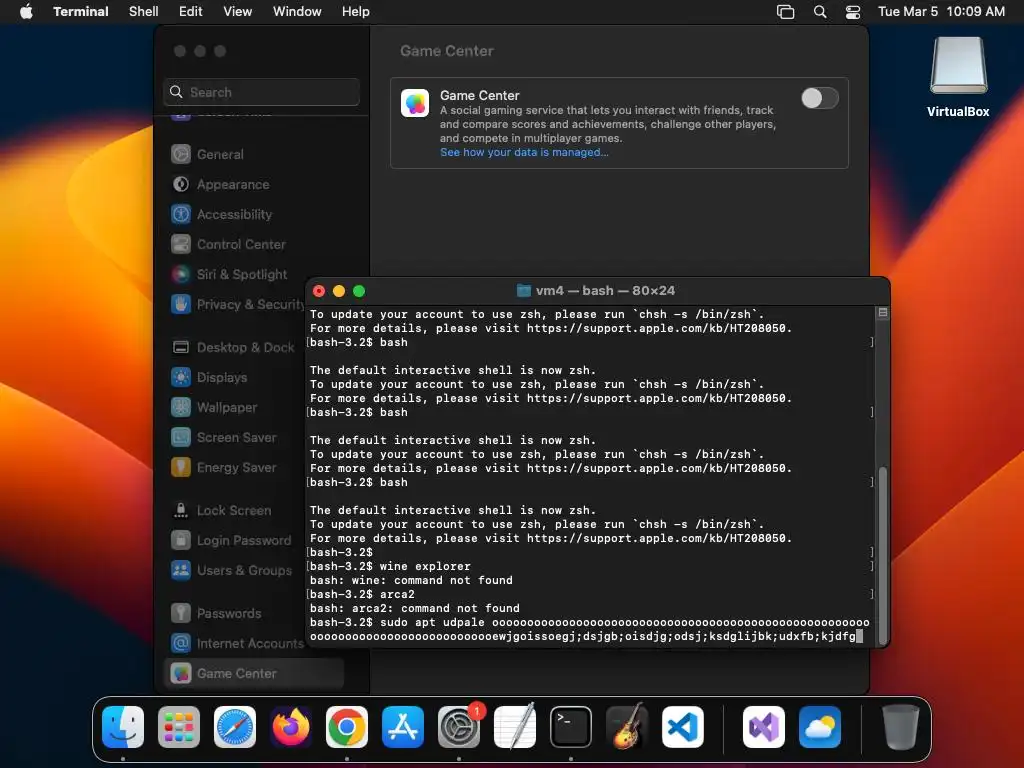This screenshot has height=768, width=1024.
Task: Follow the See how your data is managed link
Action: [x=524, y=152]
